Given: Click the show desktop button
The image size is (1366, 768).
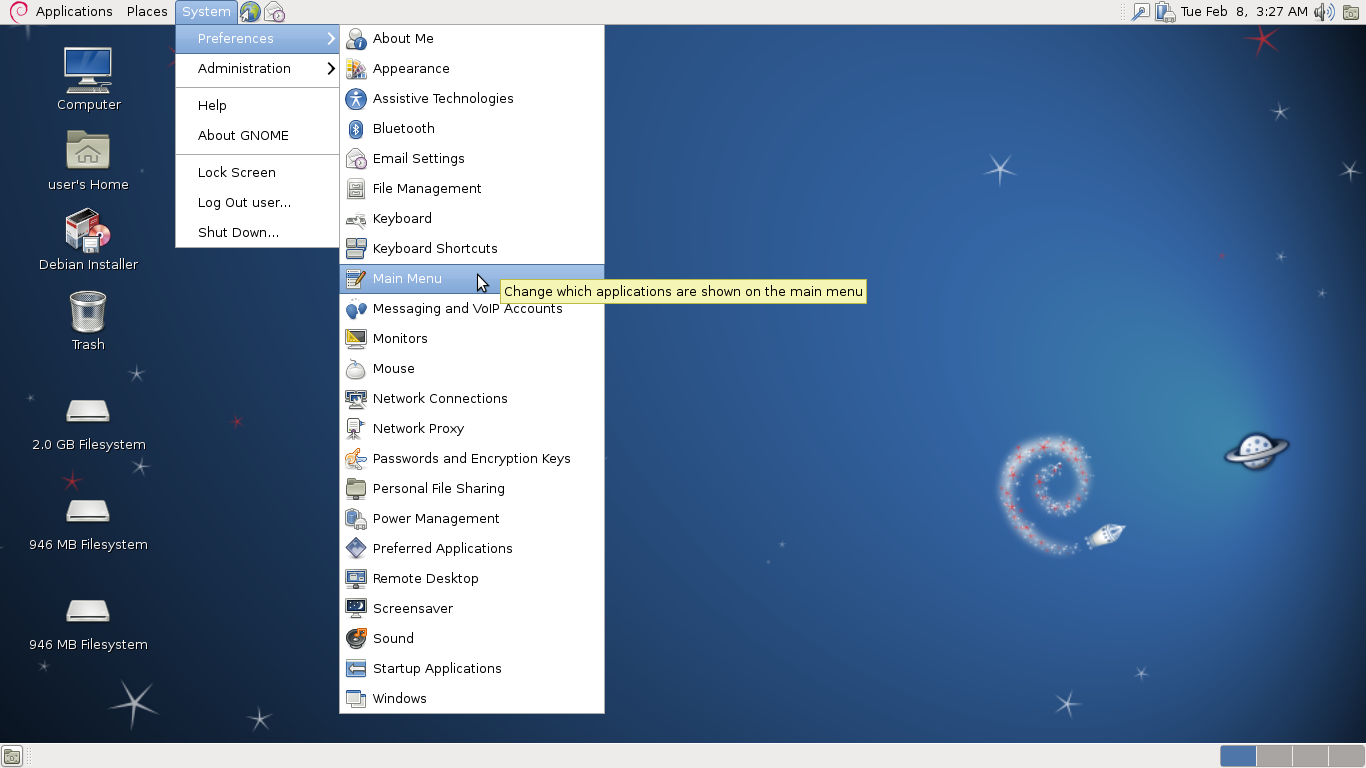Looking at the screenshot, I should click(x=12, y=756).
